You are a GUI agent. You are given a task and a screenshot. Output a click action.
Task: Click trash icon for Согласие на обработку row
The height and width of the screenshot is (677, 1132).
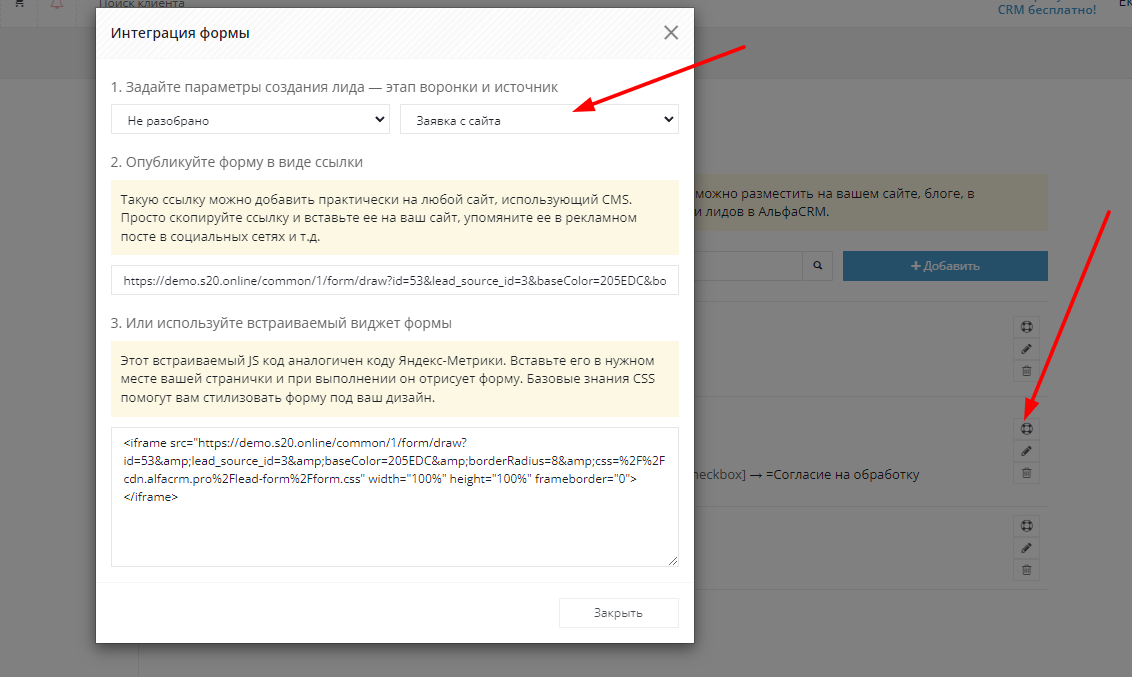point(1027,473)
